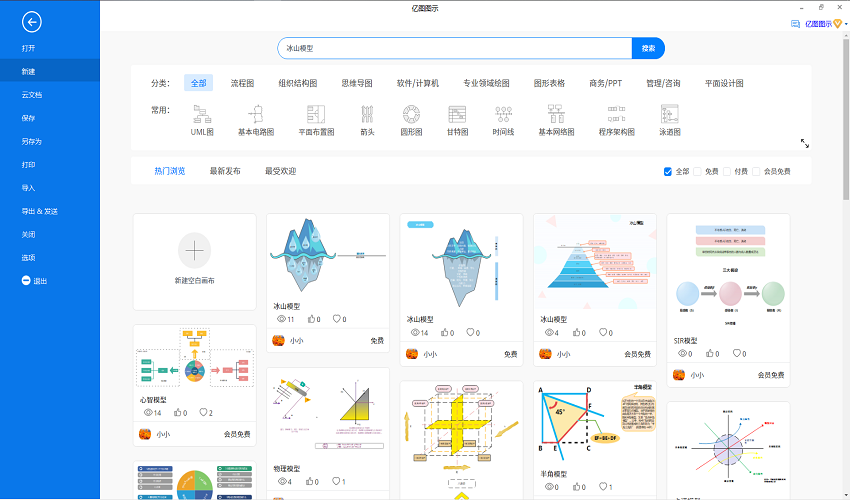Screen dimensions: 850x500
Task: Click the 搜索 button
Action: pos(648,48)
